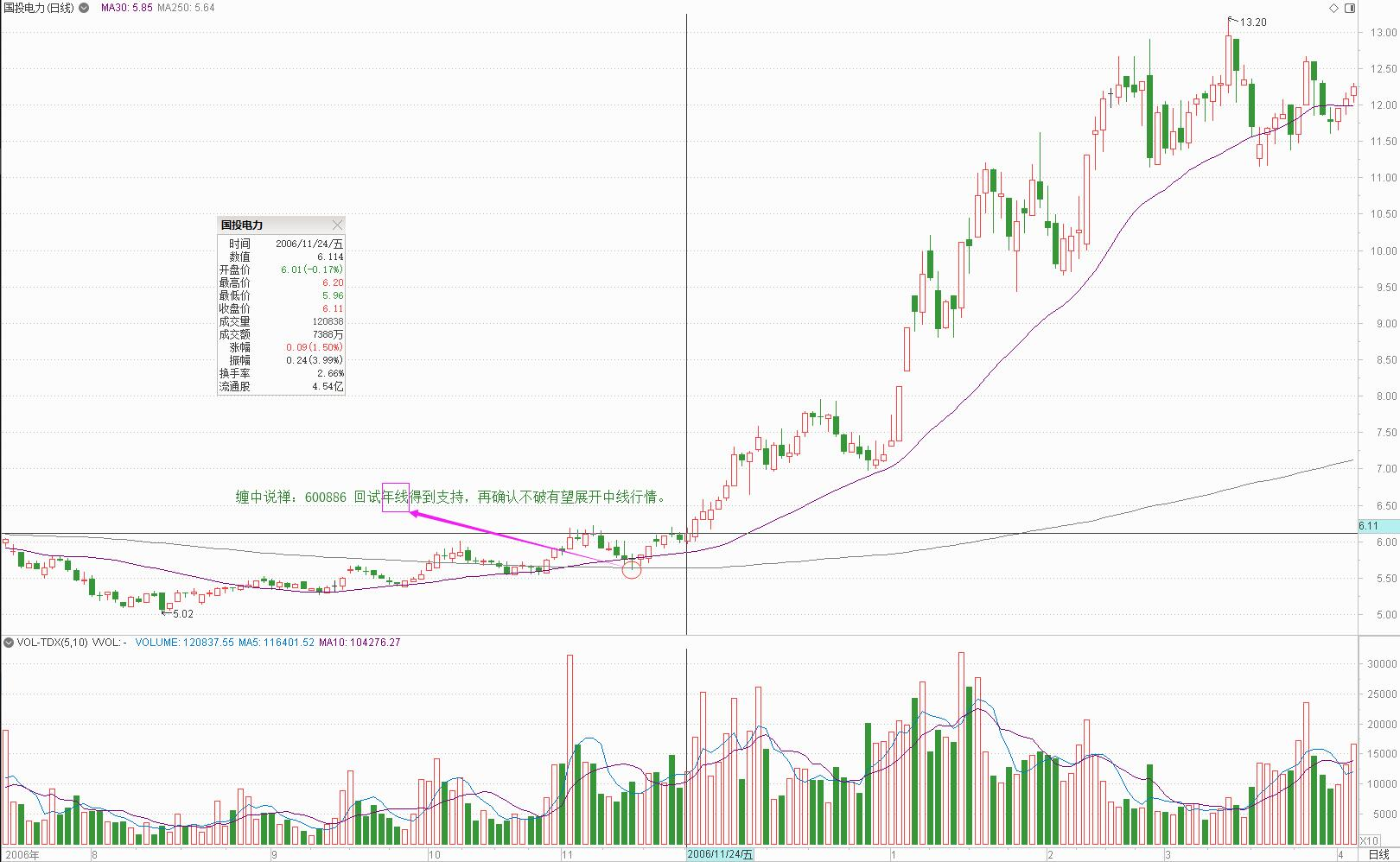Click the diamond icon at chart top-right

click(1333, 8)
